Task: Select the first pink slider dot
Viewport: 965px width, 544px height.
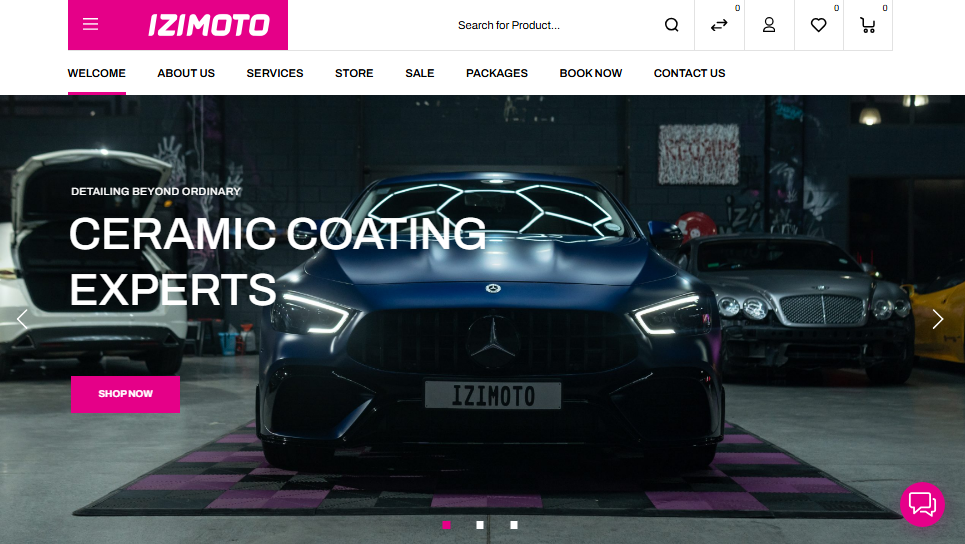Action: pos(446,525)
